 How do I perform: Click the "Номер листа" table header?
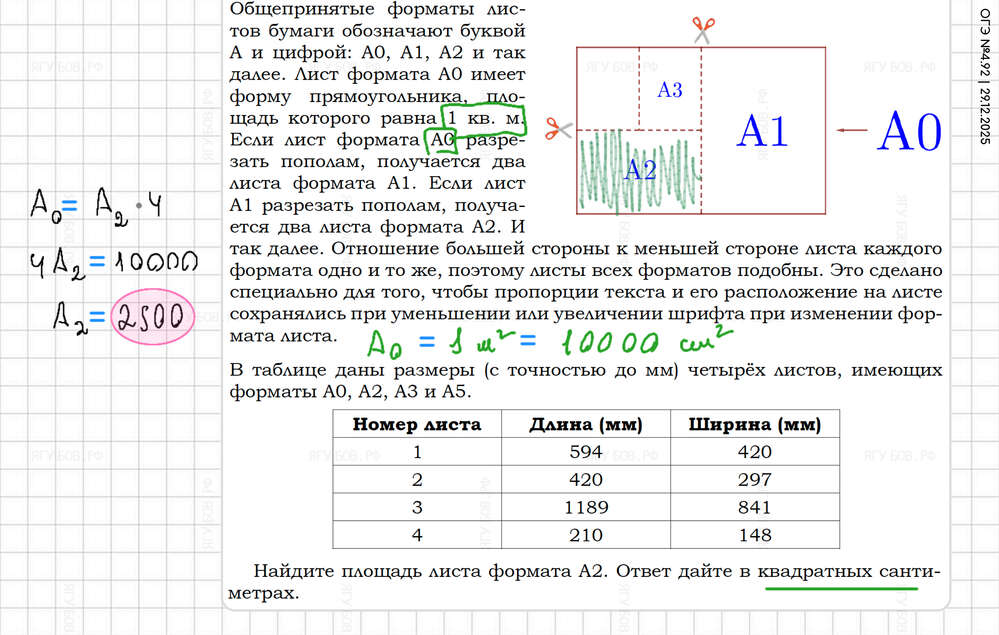tap(416, 424)
